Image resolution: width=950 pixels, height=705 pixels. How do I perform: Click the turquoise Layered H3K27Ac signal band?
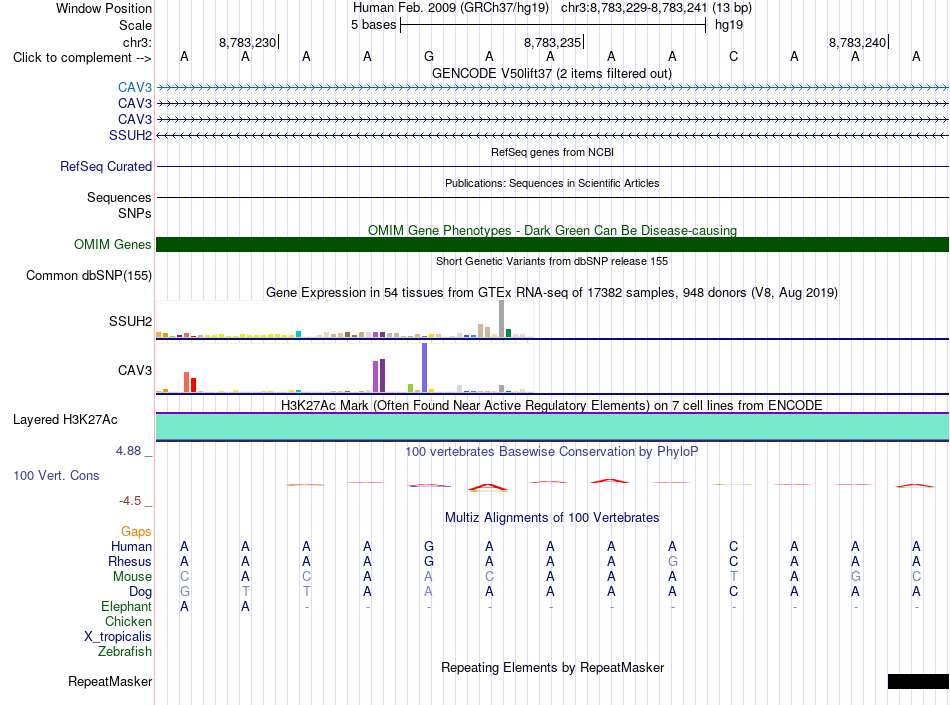pos(552,426)
